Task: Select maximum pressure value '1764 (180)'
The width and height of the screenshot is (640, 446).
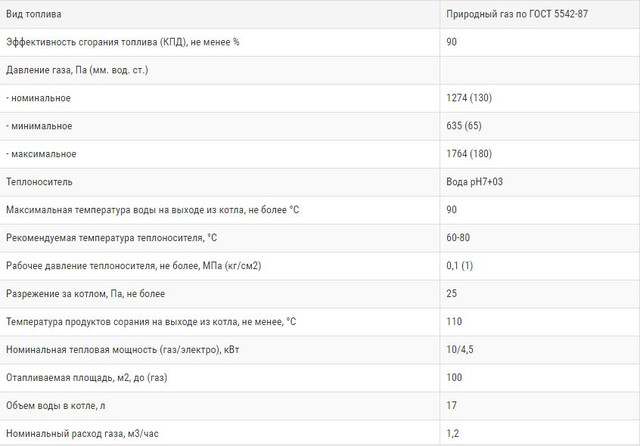Action: 469,154
